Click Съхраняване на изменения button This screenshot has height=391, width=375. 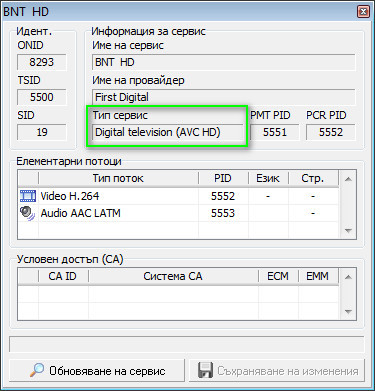[x=277, y=370]
